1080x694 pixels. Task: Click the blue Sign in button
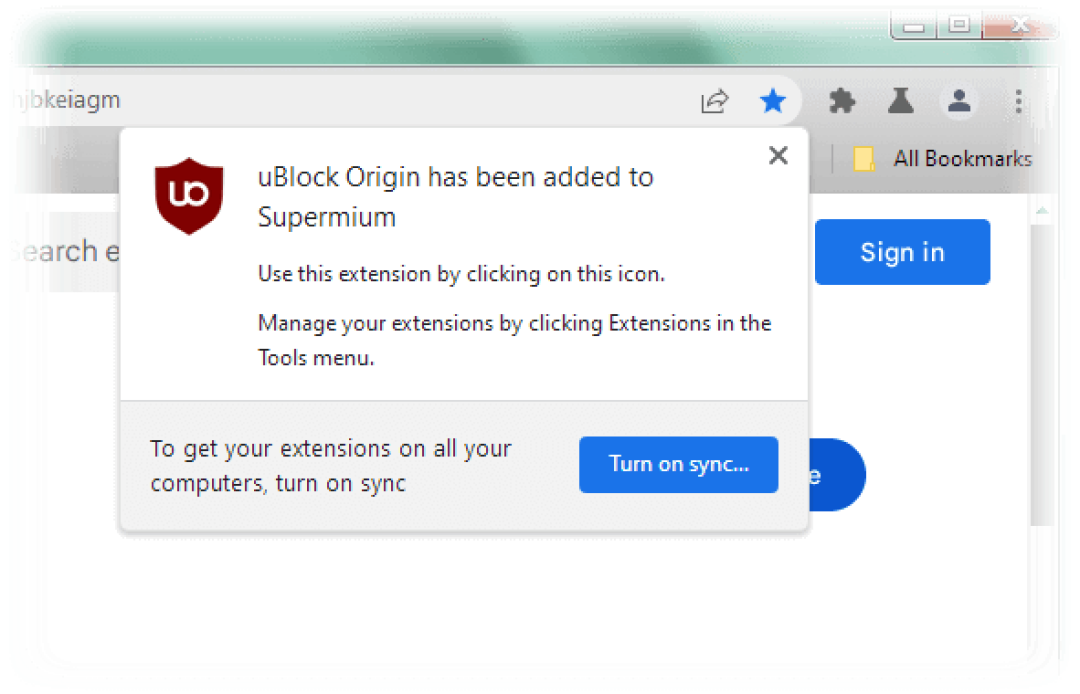[x=902, y=252]
